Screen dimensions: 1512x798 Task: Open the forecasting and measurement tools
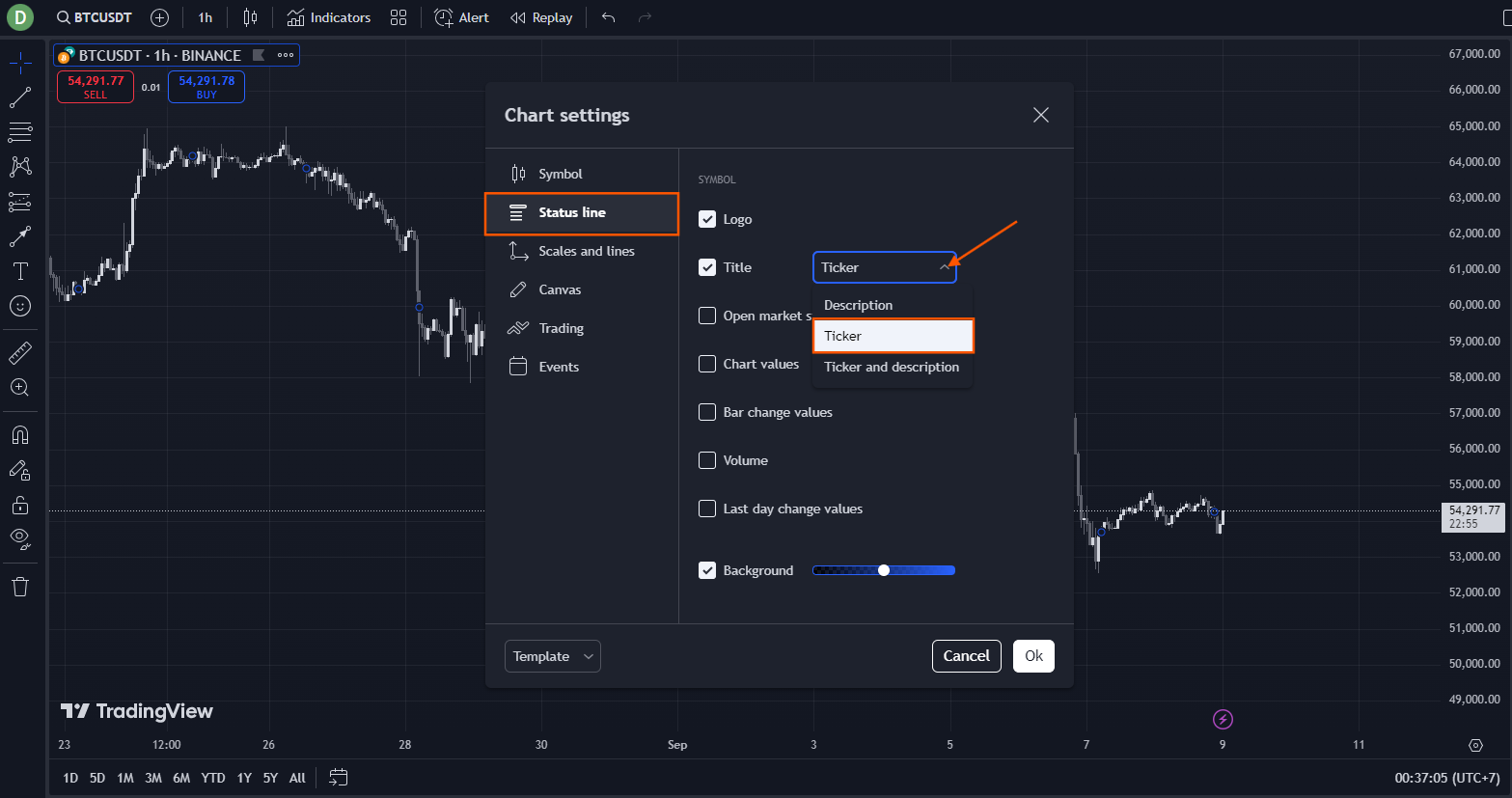(20, 202)
